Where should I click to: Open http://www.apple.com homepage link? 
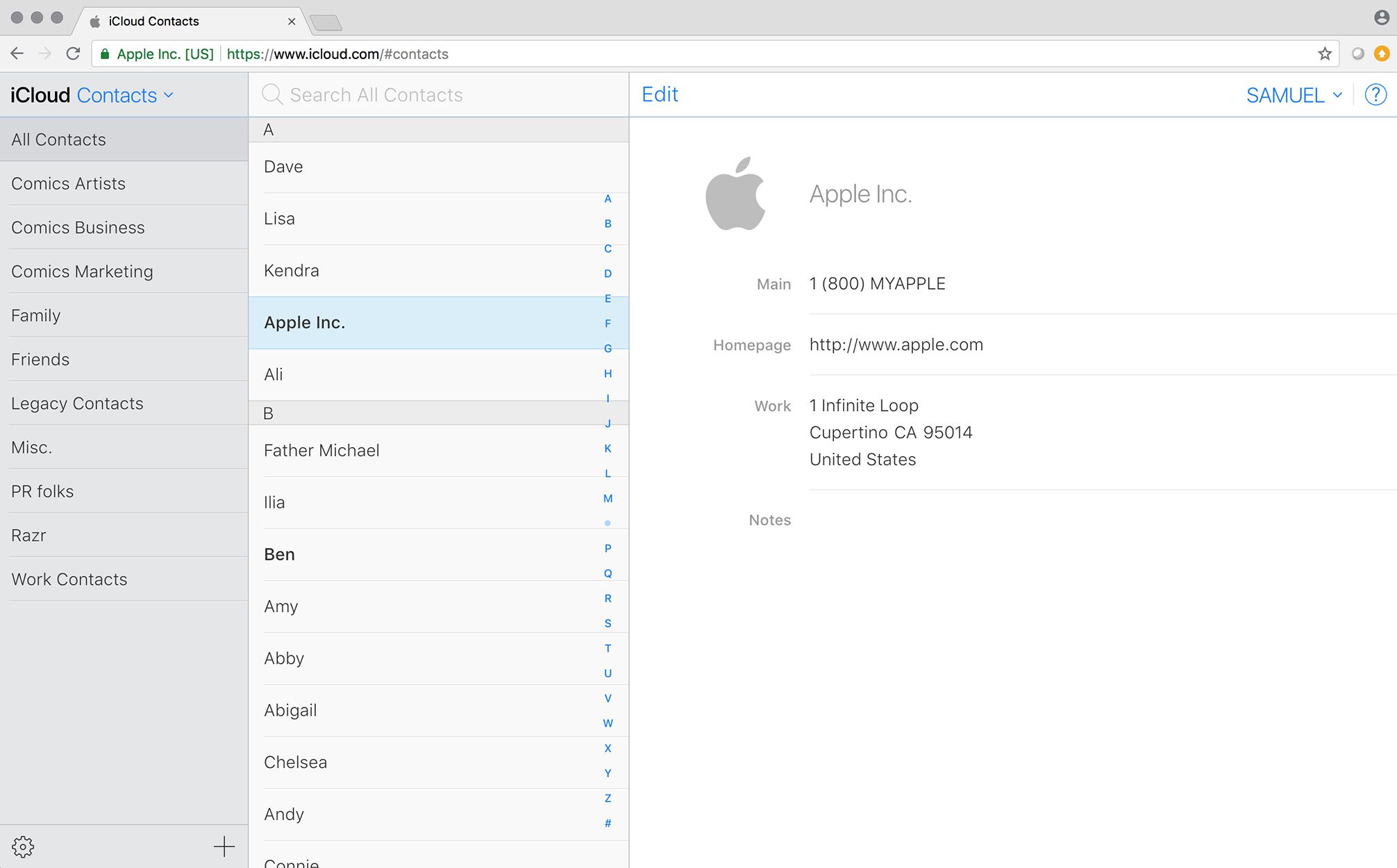click(x=896, y=344)
